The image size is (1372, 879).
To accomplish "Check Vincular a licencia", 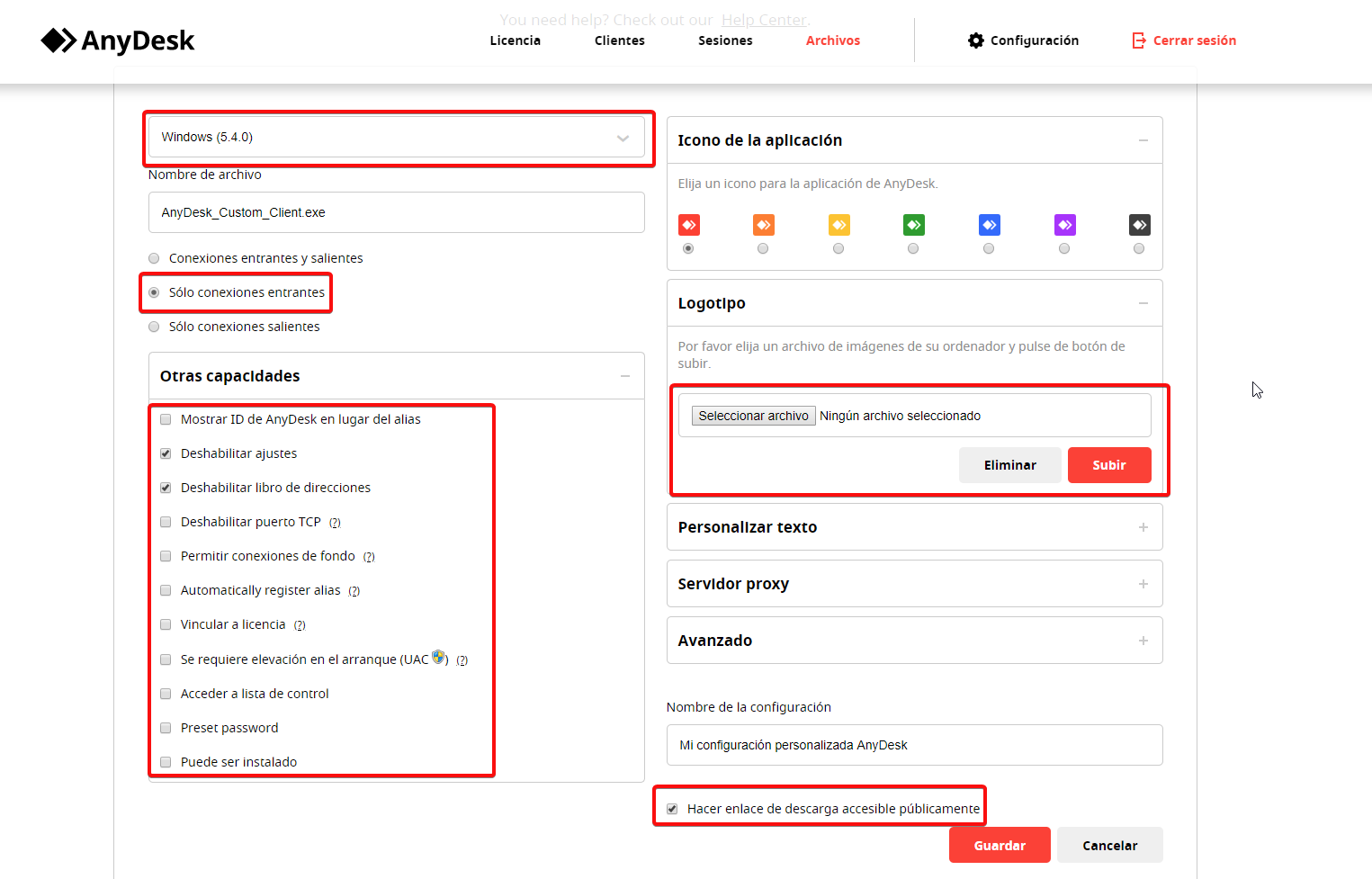I will click(166, 624).
